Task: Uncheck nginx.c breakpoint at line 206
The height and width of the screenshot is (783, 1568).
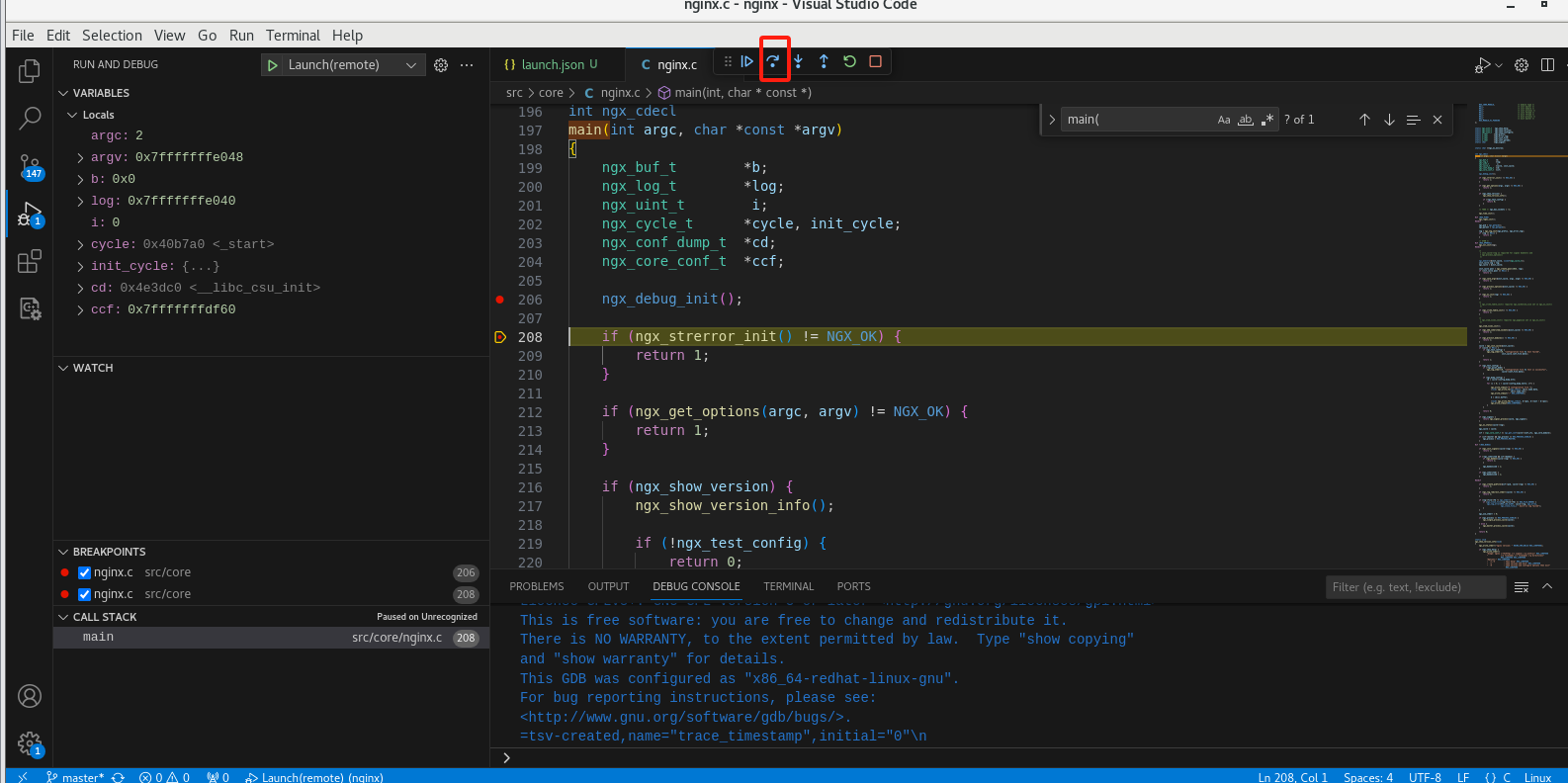Action: 84,572
